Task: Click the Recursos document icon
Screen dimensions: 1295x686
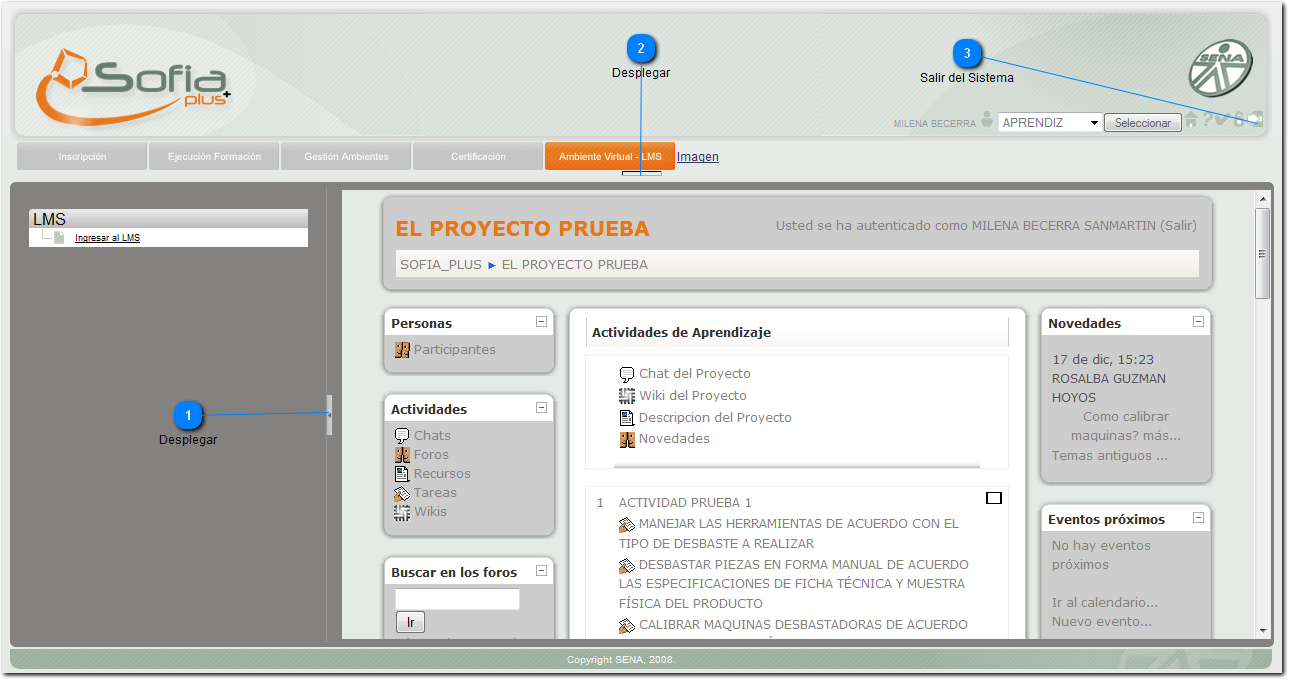Action: tap(402, 474)
